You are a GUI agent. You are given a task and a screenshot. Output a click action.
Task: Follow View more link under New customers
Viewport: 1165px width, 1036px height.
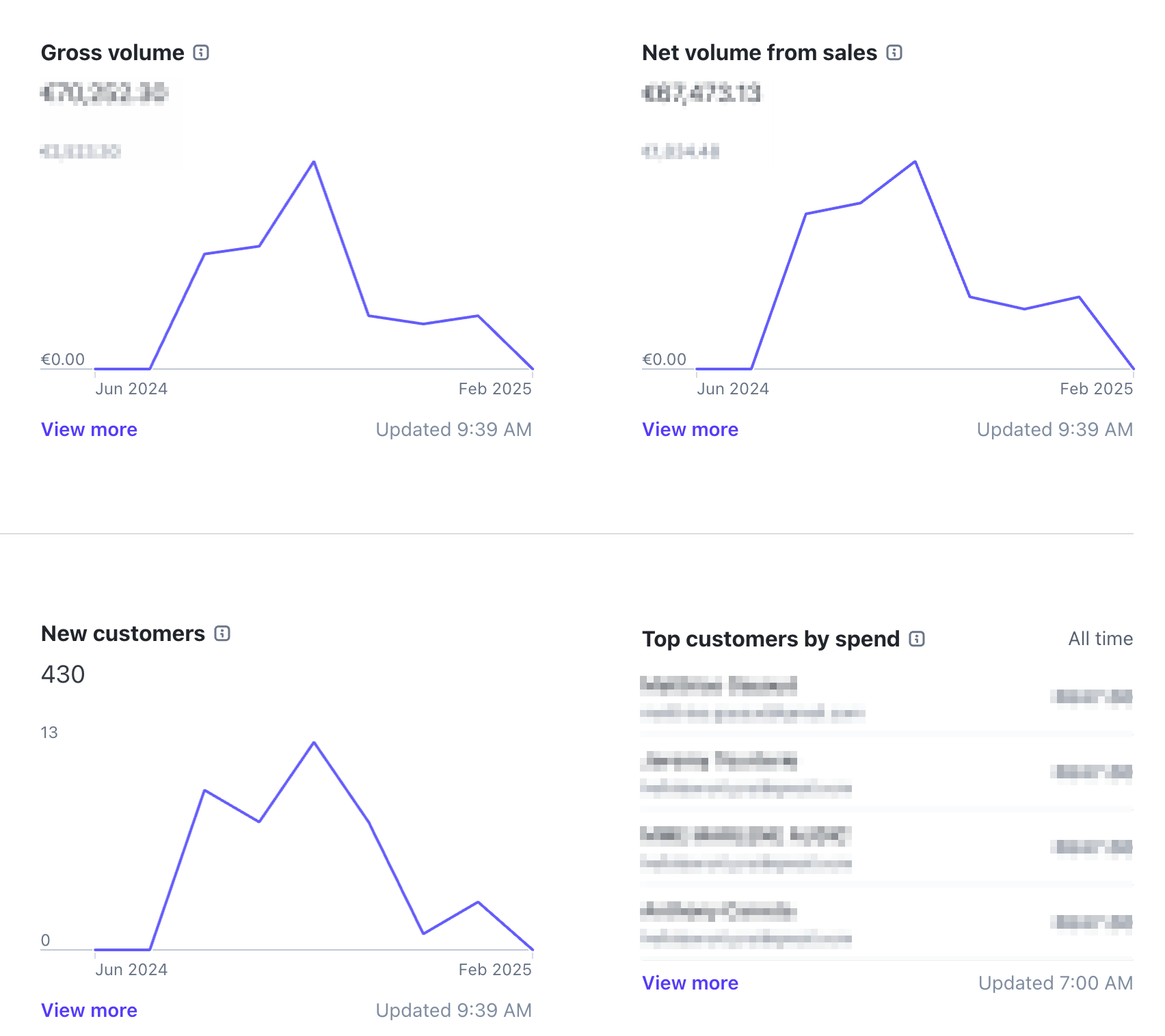coord(89,1010)
